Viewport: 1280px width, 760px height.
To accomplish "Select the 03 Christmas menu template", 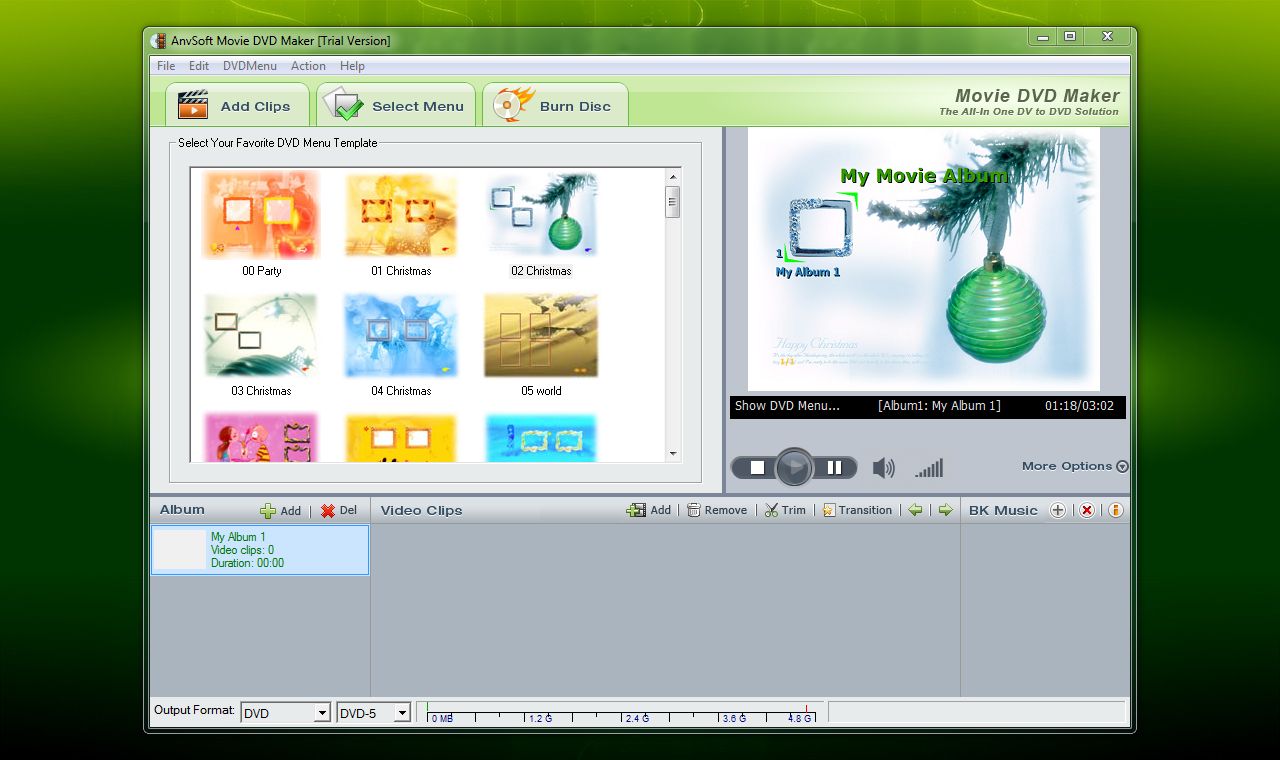I will 261,345.
